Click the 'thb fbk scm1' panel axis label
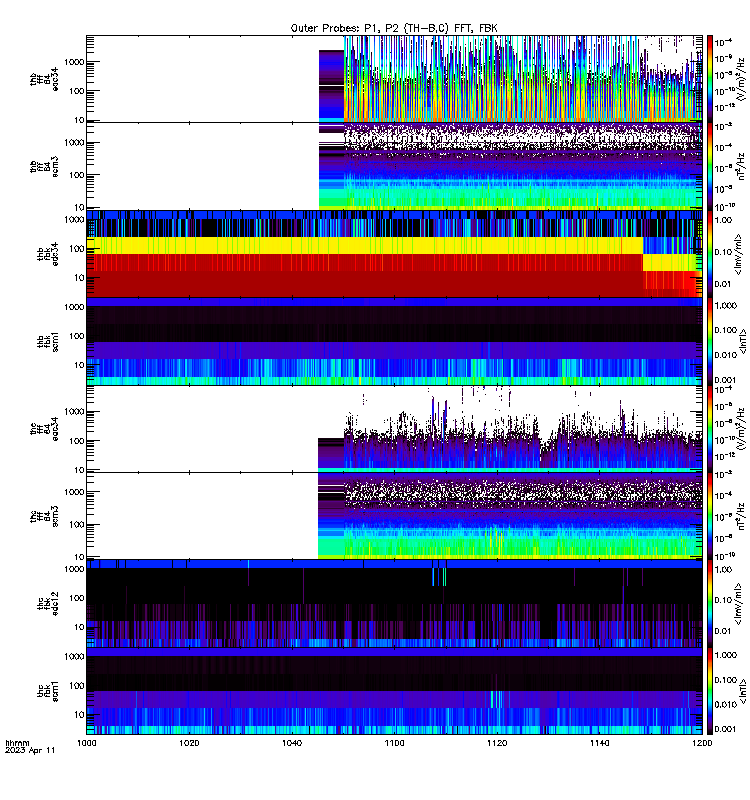Screen dimensions: 750x800 [48, 341]
